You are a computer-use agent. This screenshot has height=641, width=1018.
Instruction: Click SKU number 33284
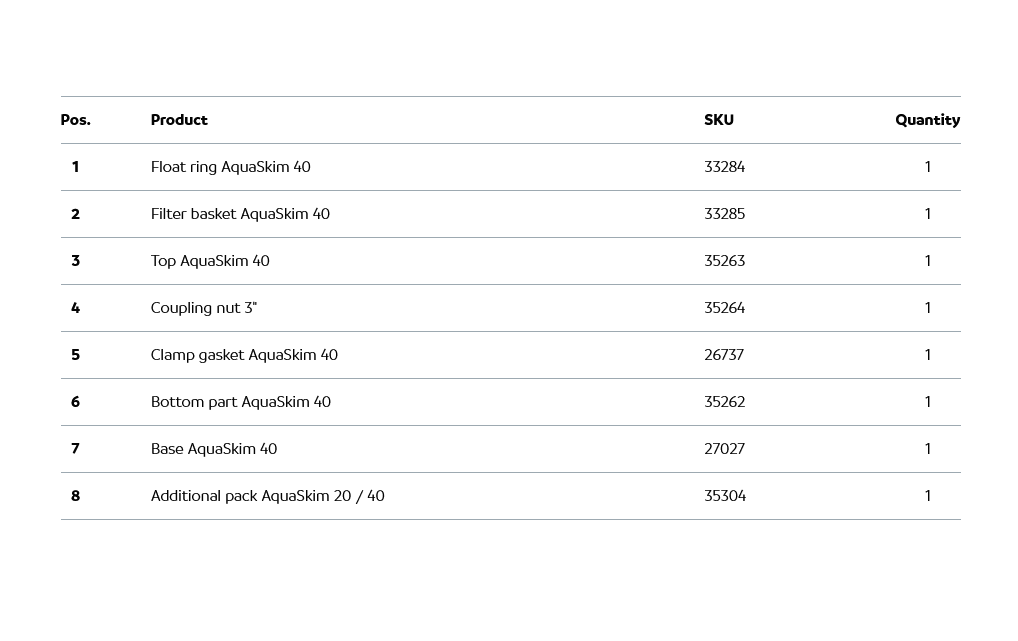[724, 167]
